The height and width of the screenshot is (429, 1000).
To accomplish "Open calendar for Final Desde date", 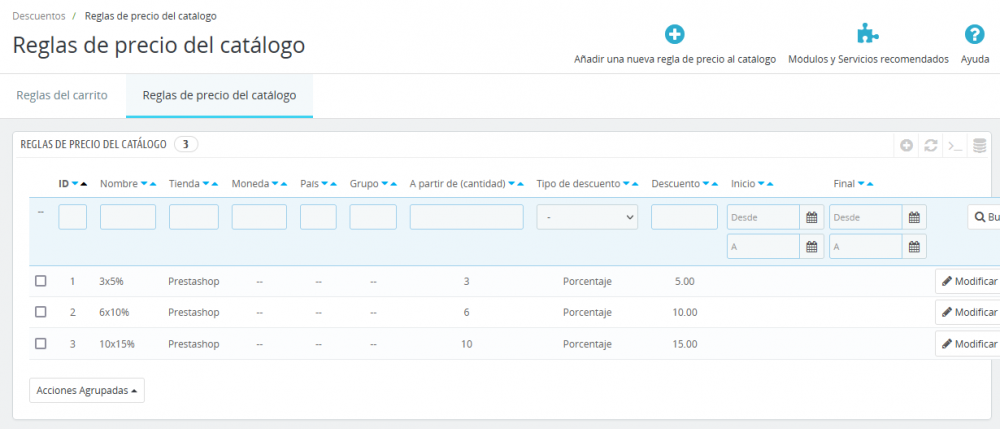I will click(x=914, y=217).
